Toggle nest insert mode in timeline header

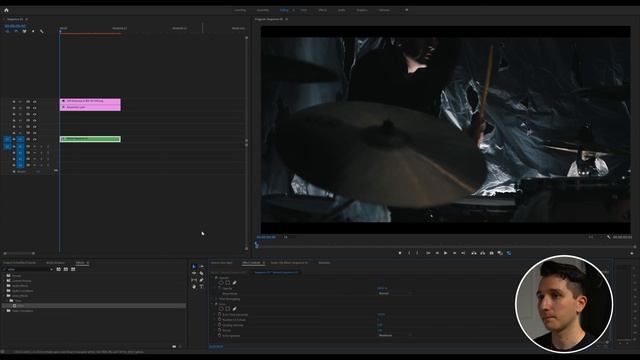(x=7, y=31)
